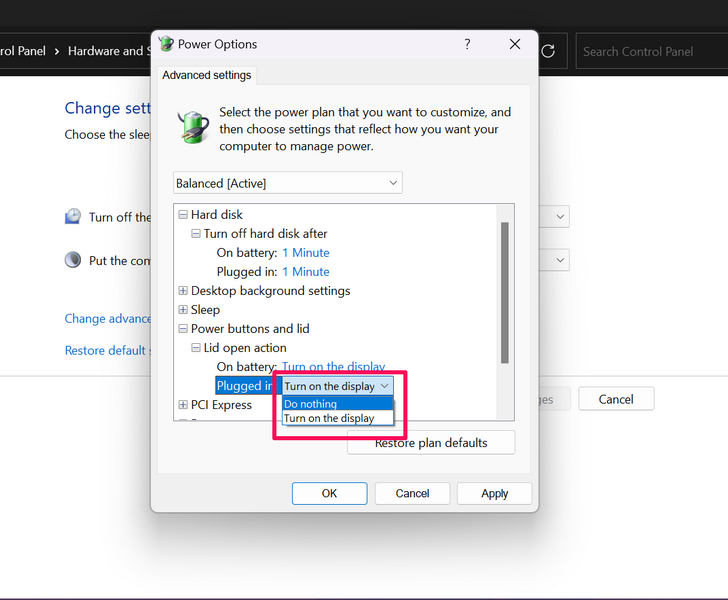This screenshot has height=600, width=728.
Task: Click the monitor icon beside Turn off the display
Action: click(73, 217)
